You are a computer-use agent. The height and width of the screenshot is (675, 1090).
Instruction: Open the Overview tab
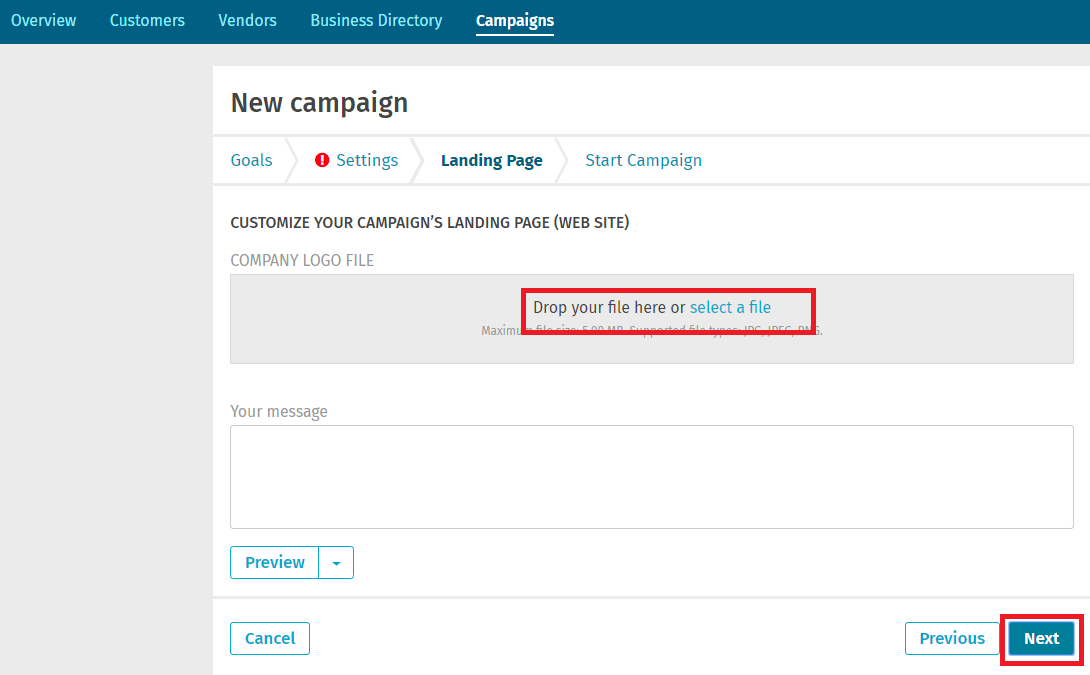click(43, 20)
